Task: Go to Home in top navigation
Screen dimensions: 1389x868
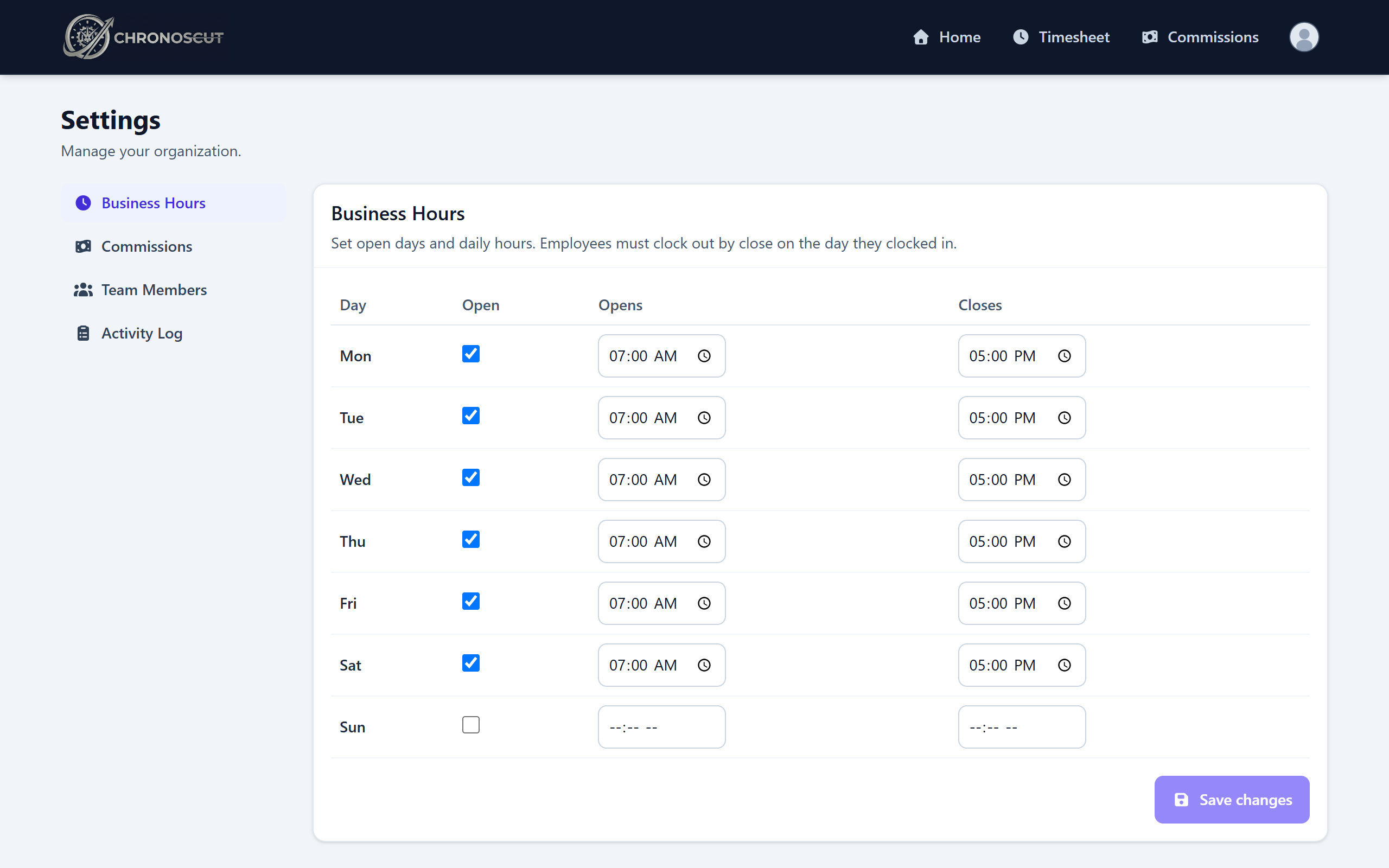Action: [947, 37]
